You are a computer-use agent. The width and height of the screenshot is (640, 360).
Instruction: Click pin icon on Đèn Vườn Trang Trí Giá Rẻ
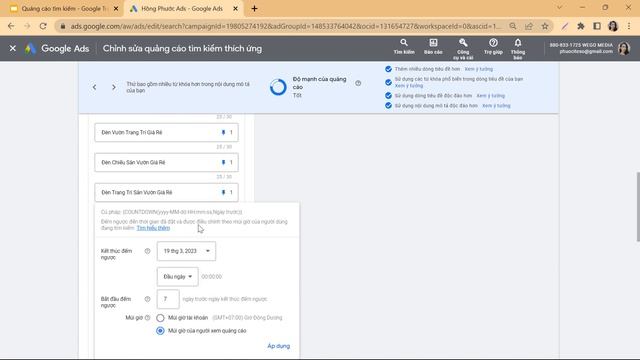(223, 132)
